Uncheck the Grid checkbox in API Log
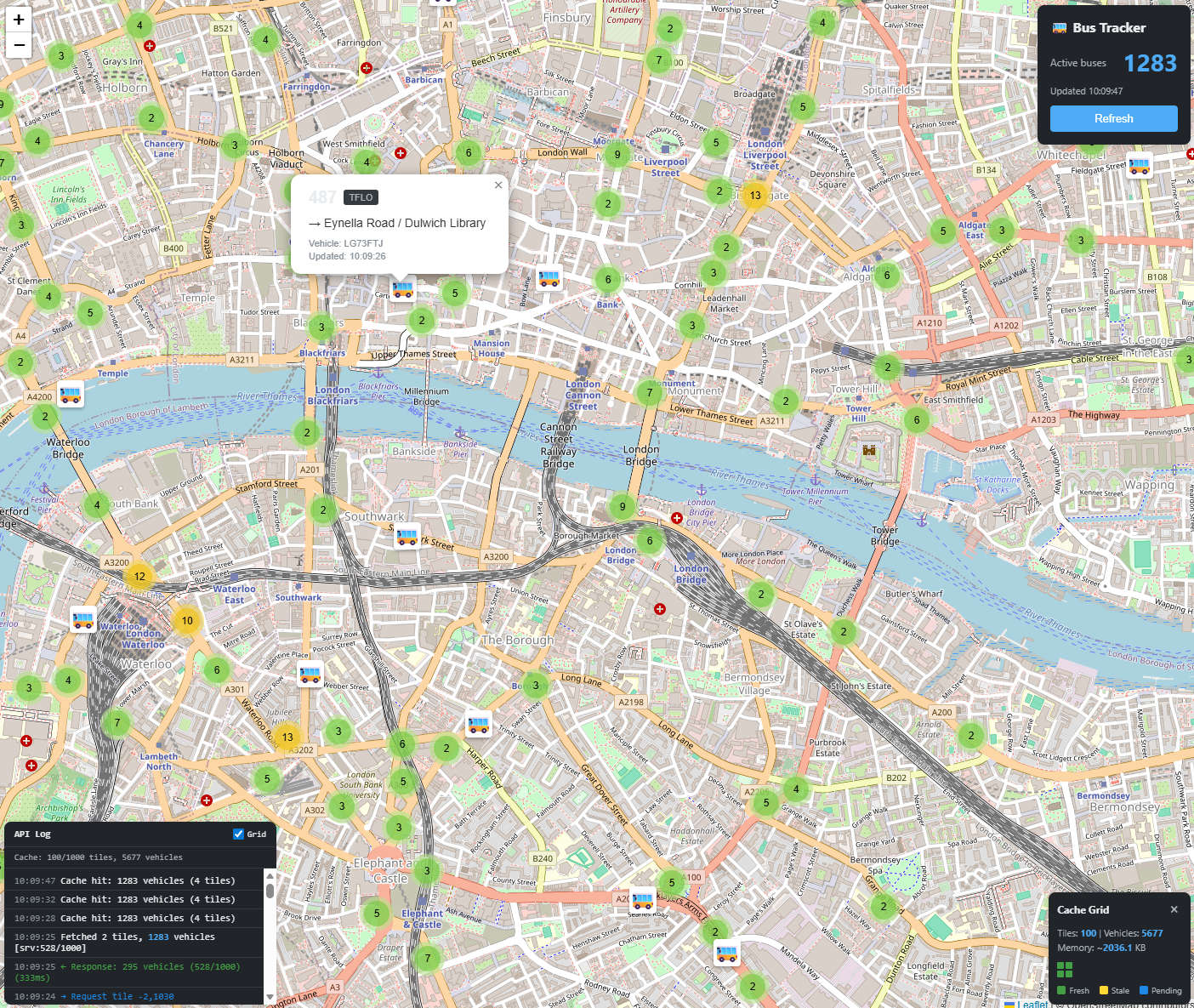Screen dimensions: 1194x1008 click(238, 834)
